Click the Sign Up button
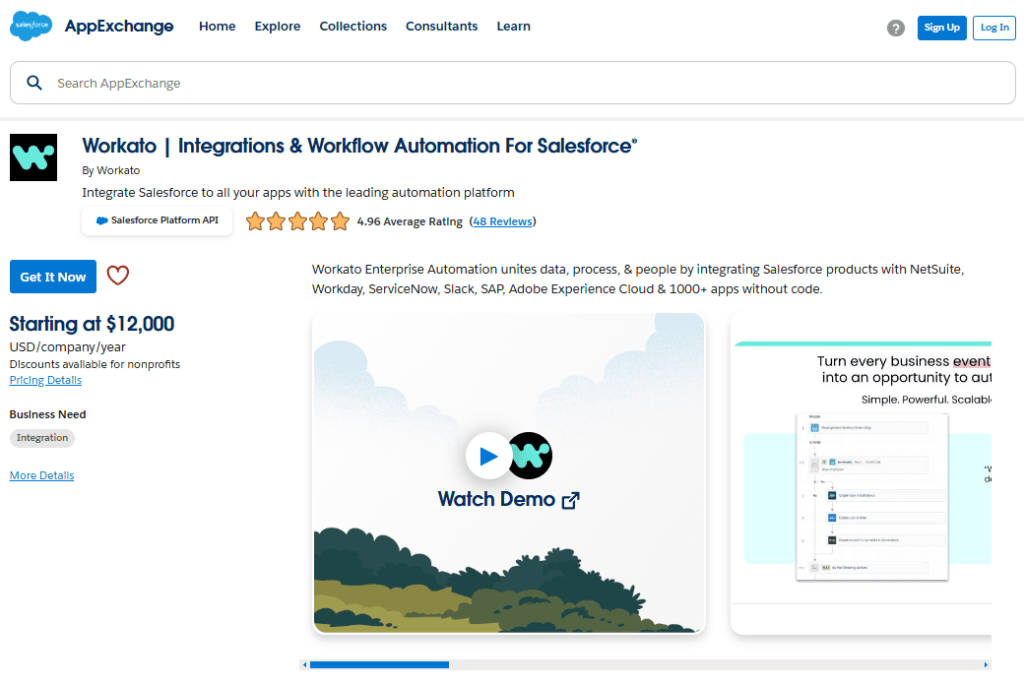Screen dimensions: 1024x685 (x=942, y=27)
